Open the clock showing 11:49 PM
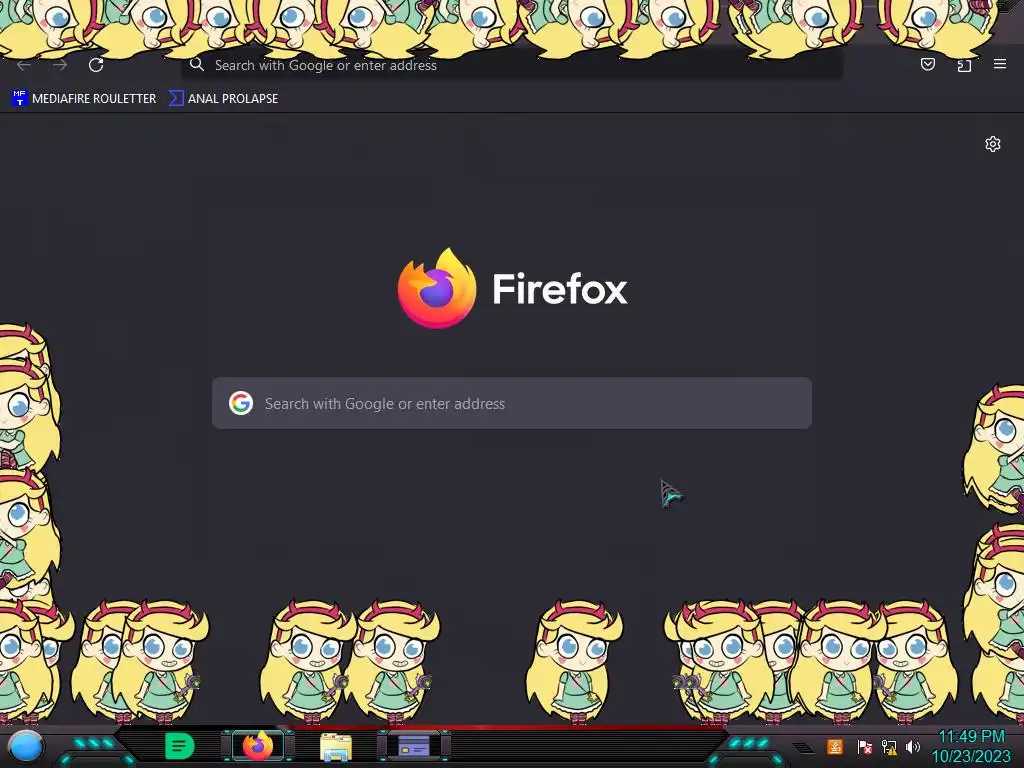1024x768 pixels. [971, 746]
